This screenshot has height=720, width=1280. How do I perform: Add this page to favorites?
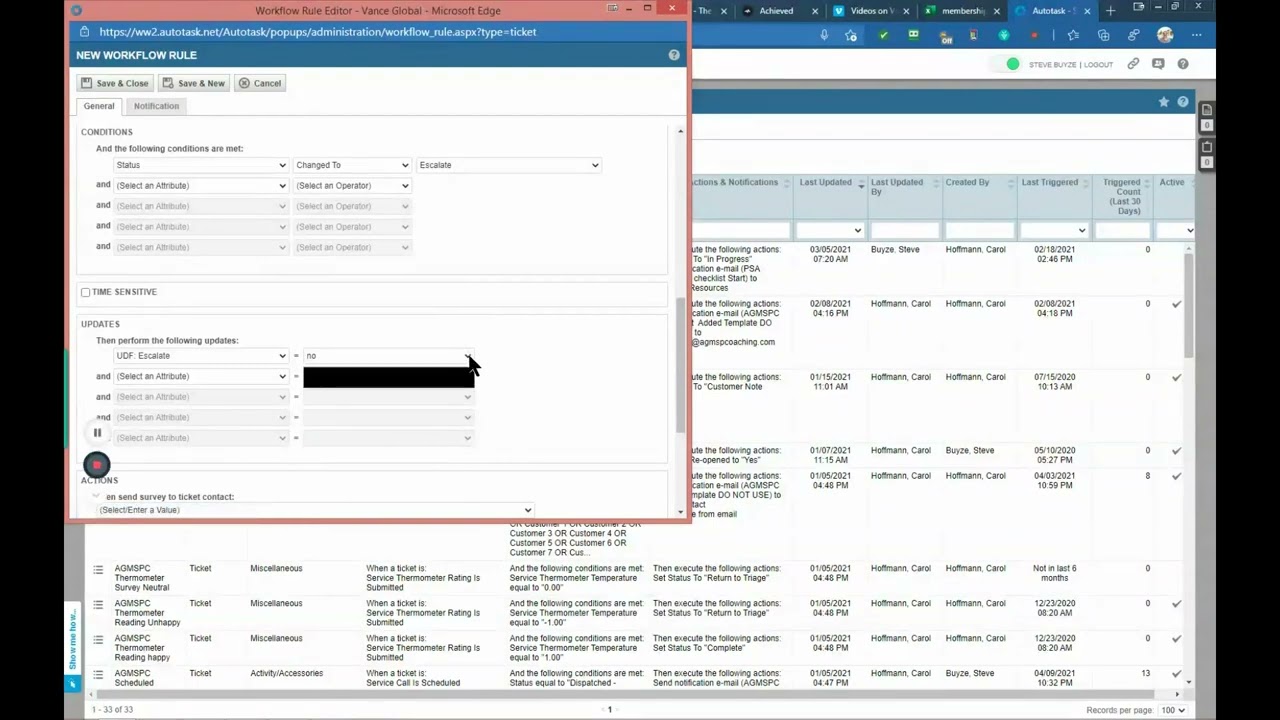tap(851, 36)
